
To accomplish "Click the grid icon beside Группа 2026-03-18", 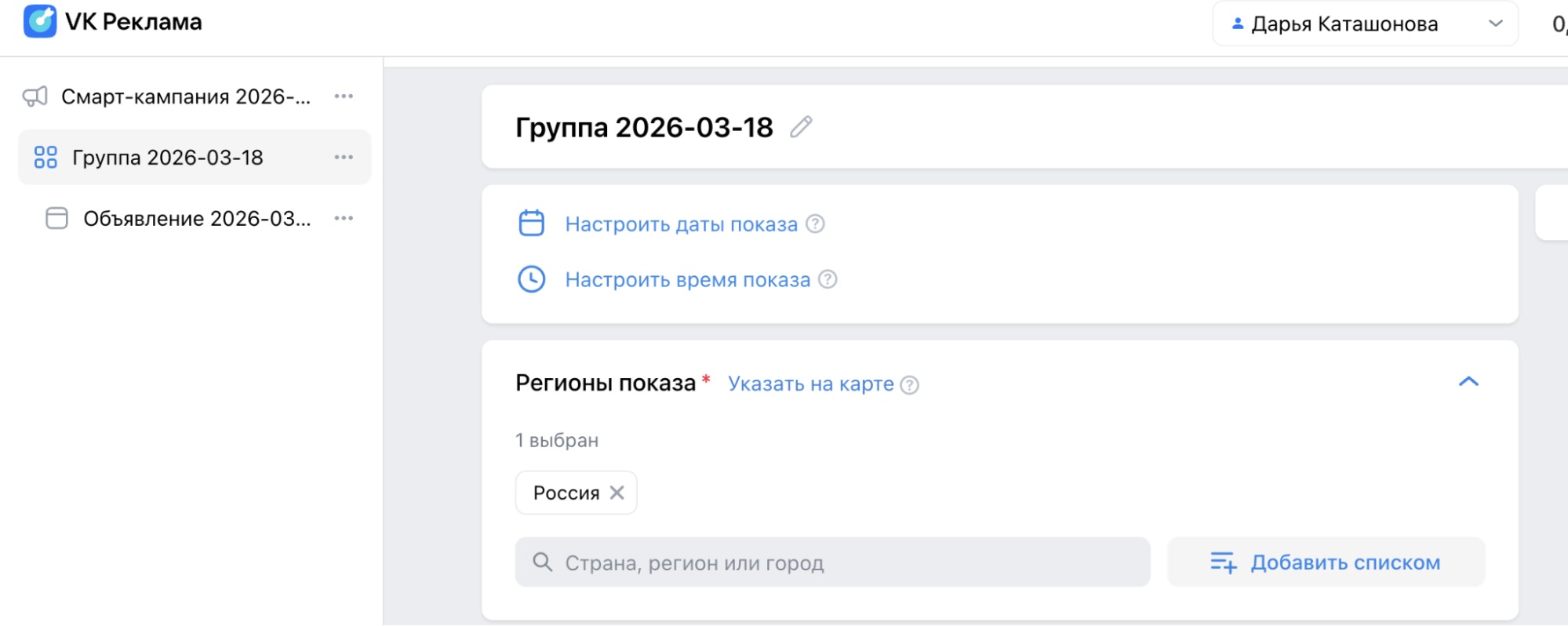I will point(45,157).
